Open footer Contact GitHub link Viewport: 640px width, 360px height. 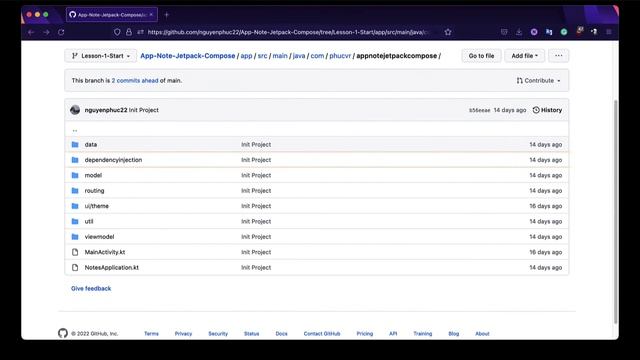[322, 333]
